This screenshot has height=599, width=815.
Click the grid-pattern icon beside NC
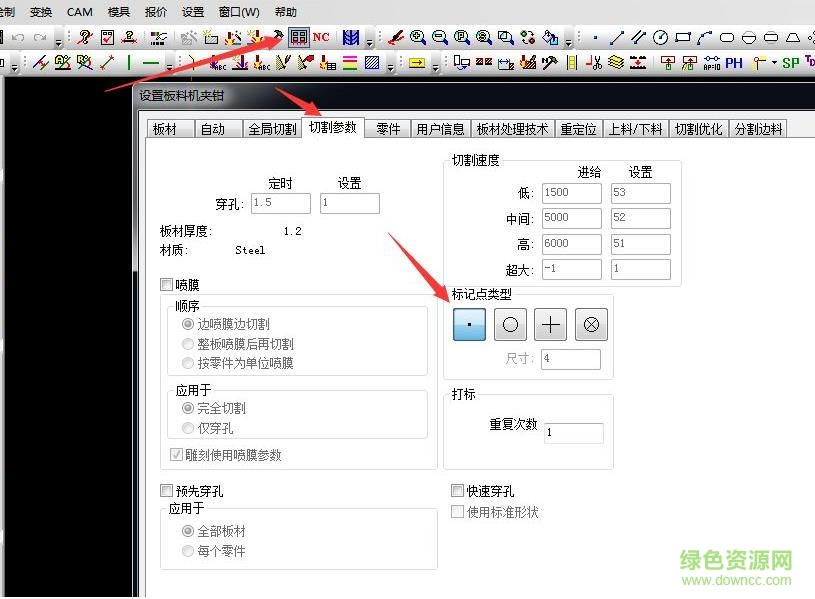[x=298, y=36]
